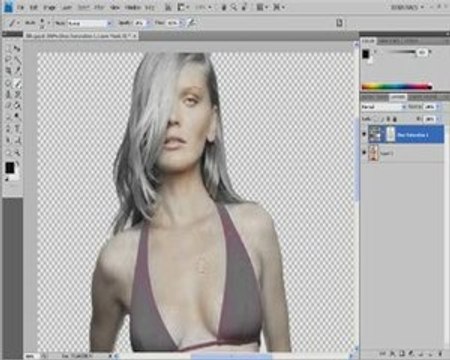Open the Brush preset picker
The image size is (450, 360).
(49, 23)
